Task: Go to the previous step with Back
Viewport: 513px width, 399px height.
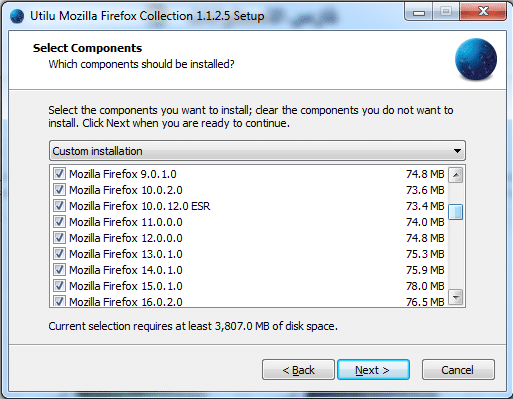Action: click(298, 370)
